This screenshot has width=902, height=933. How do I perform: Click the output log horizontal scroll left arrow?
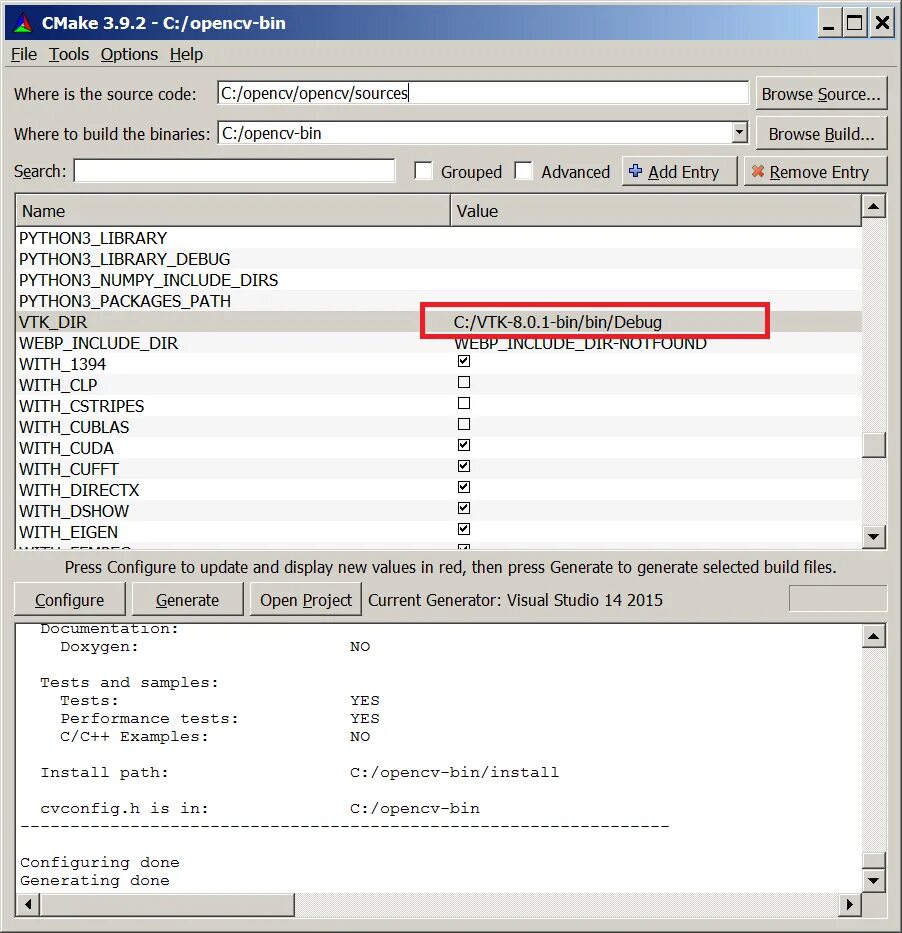click(28, 904)
